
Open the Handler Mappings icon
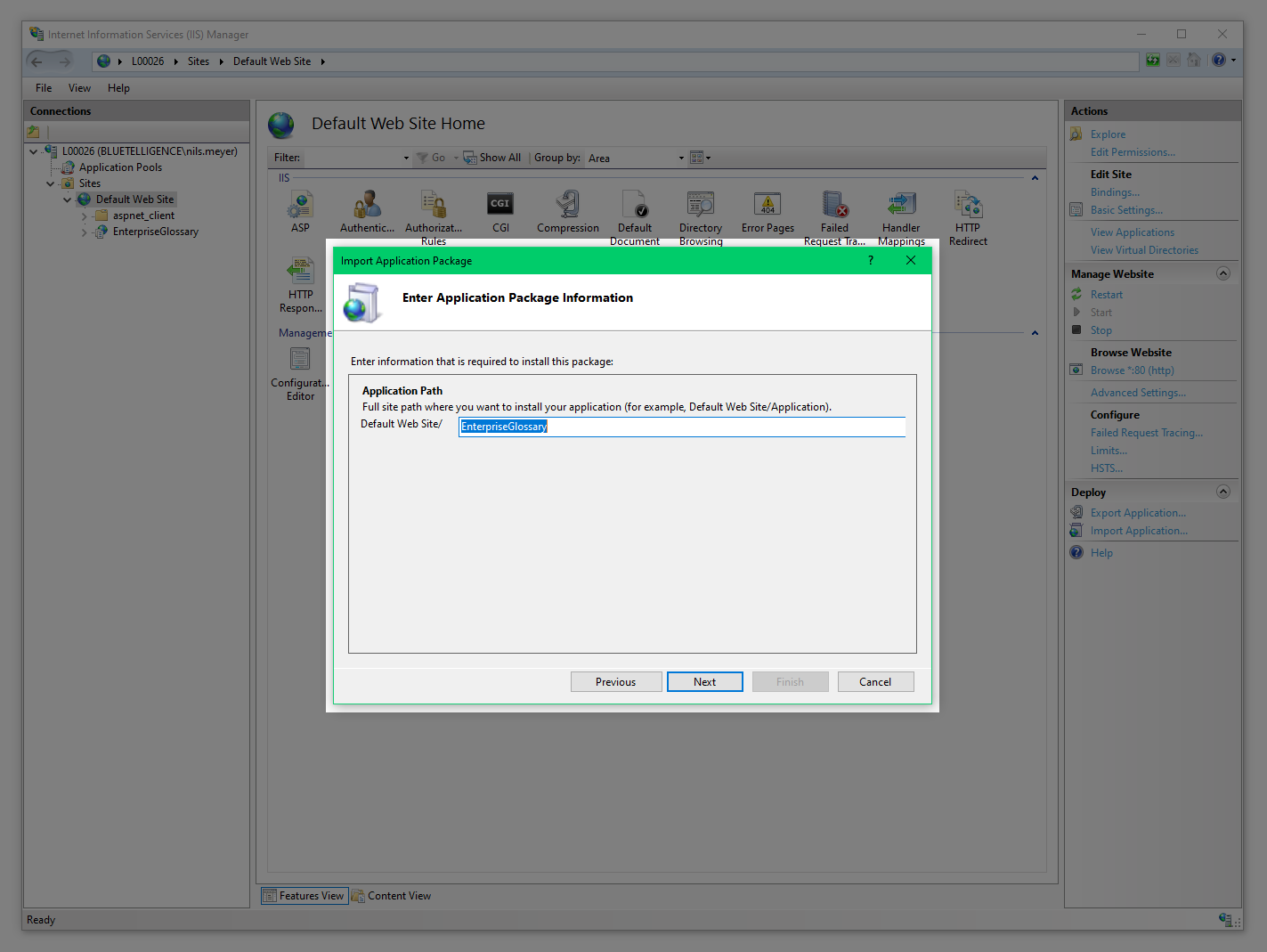901,206
